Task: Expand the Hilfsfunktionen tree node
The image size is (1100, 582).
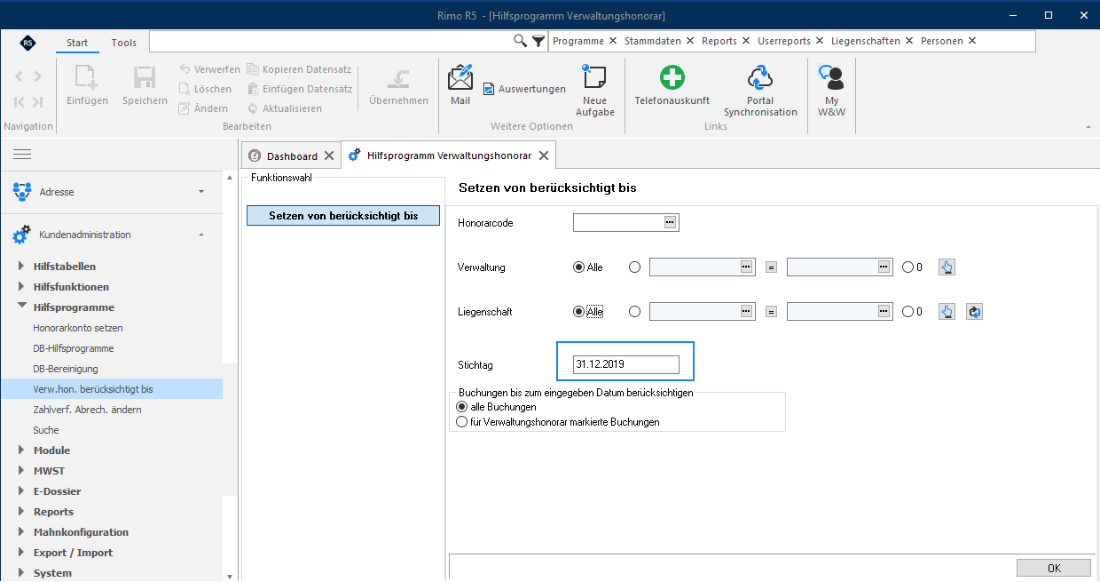Action: pyautogui.click(x=21, y=287)
